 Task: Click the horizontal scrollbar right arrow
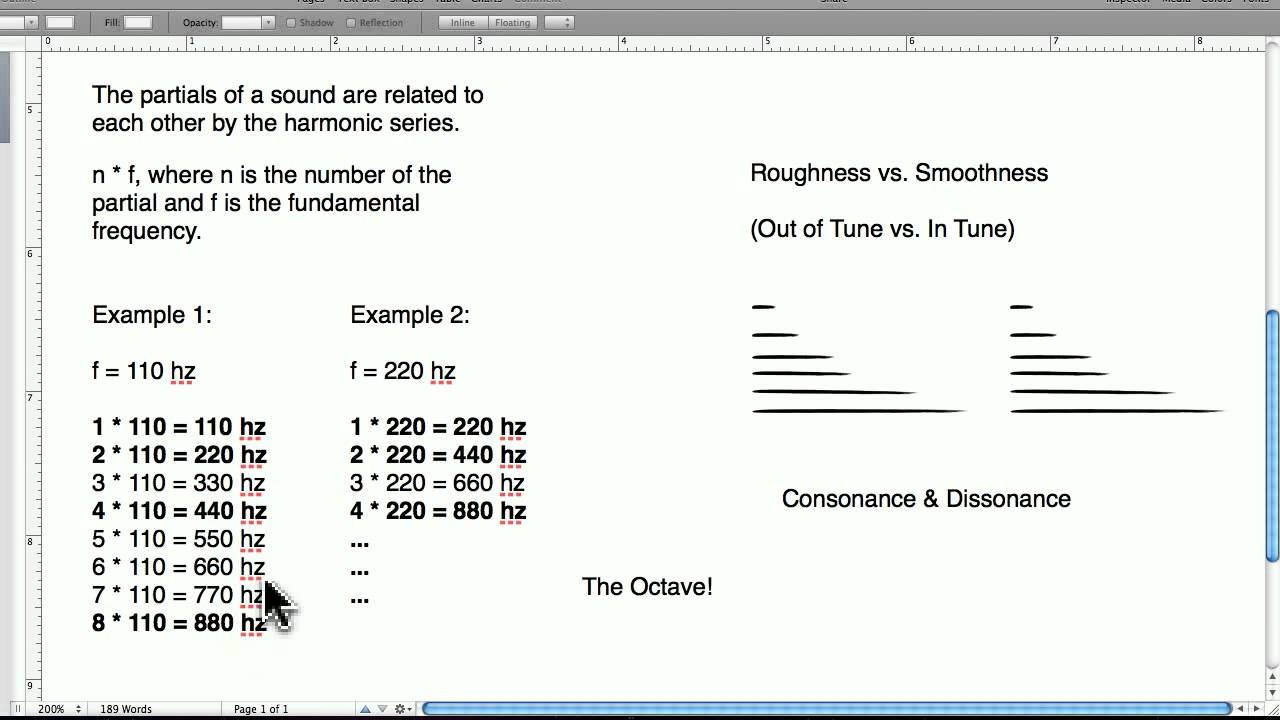click(1257, 709)
